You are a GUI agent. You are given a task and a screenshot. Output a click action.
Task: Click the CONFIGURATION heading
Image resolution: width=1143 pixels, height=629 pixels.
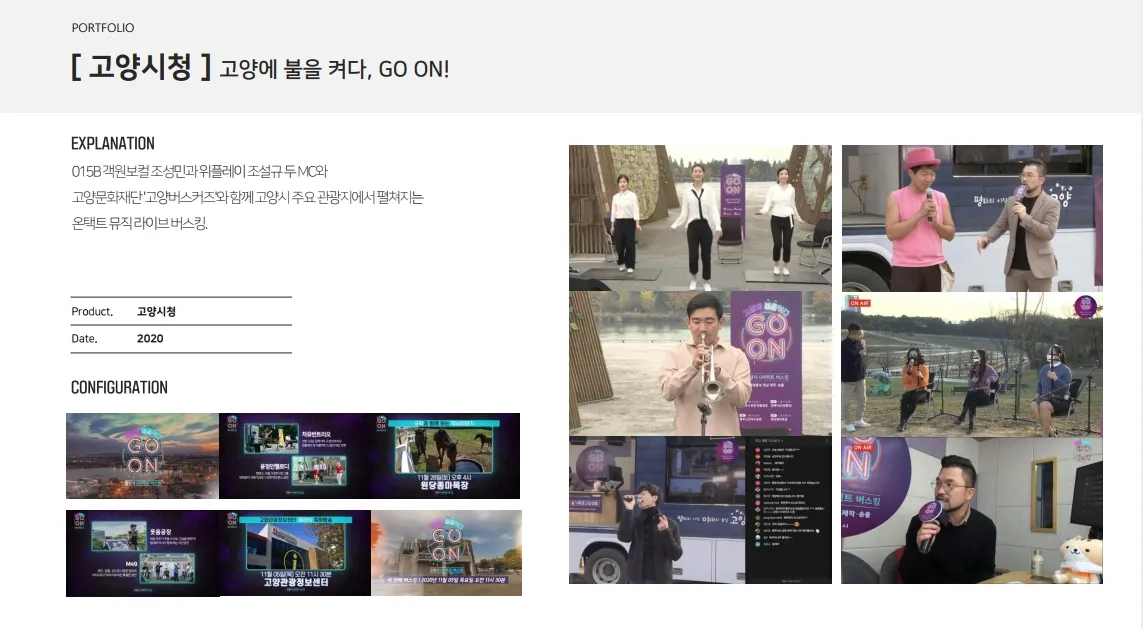tap(120, 388)
